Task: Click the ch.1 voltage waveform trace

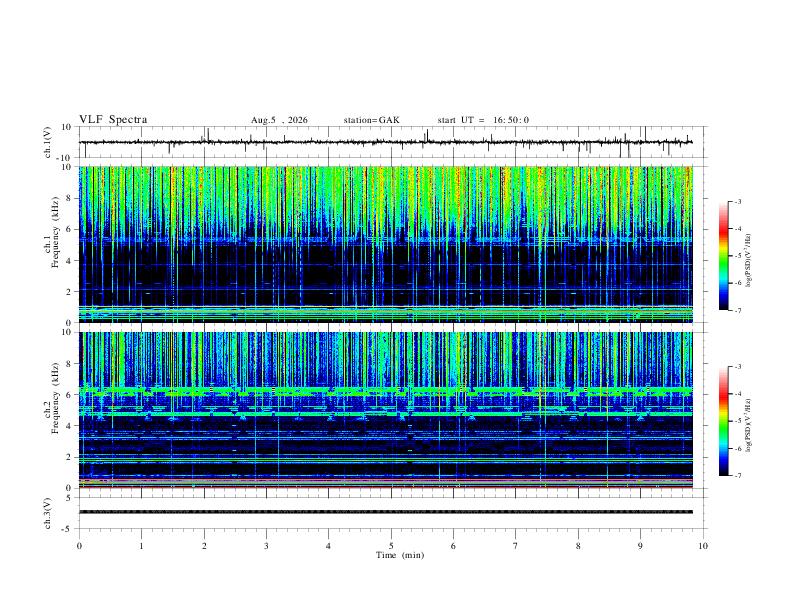Action: pyautogui.click(x=385, y=142)
